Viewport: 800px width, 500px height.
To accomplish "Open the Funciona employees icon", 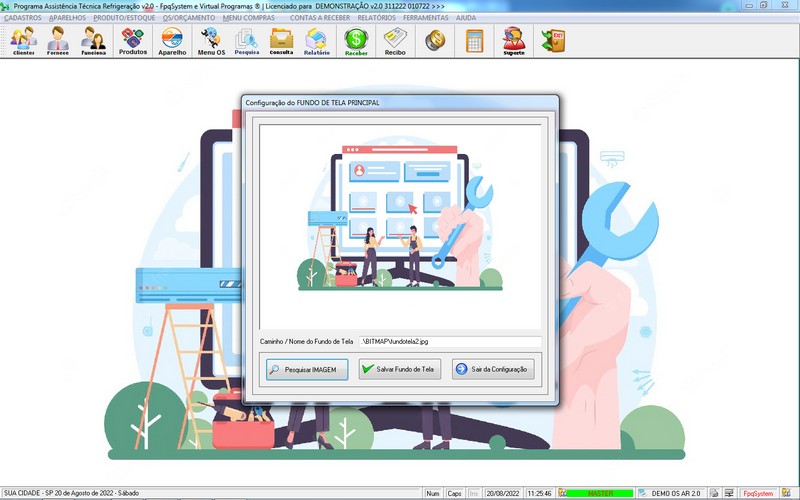I will pos(93,41).
